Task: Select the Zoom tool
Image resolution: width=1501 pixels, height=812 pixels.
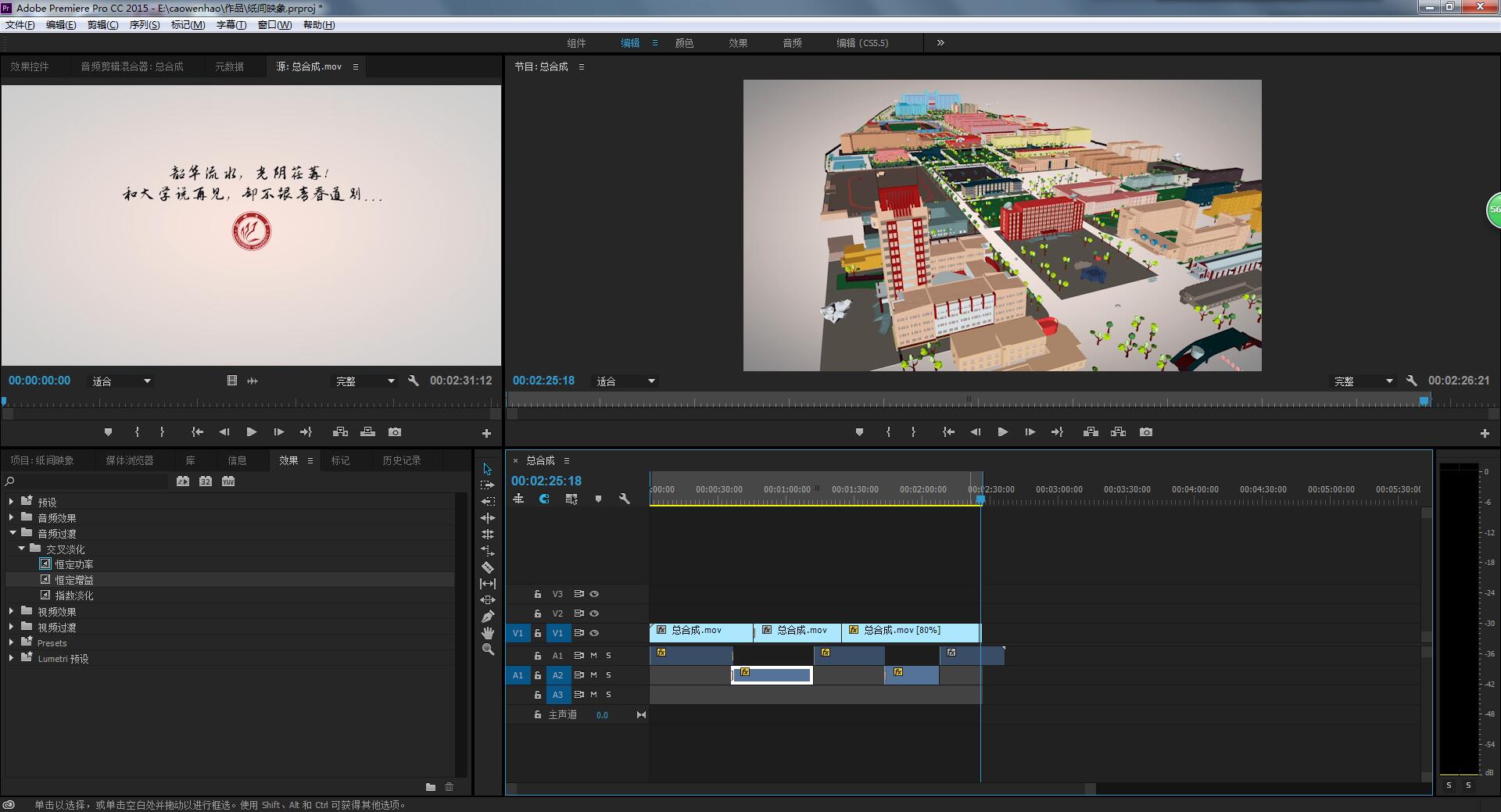Action: tap(488, 649)
